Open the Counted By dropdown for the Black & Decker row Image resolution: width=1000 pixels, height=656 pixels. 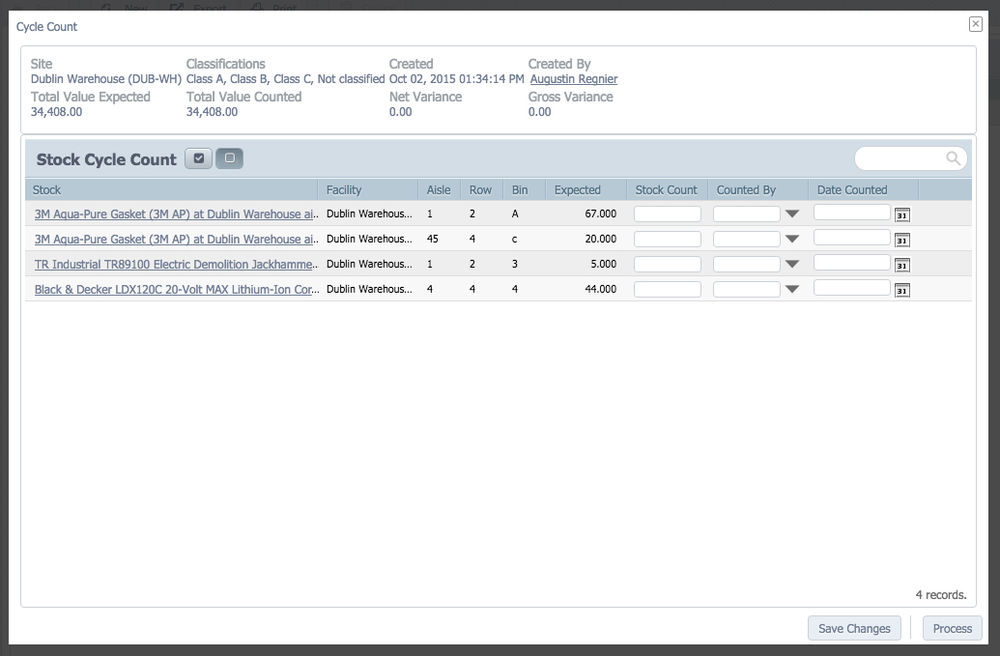[792, 289]
